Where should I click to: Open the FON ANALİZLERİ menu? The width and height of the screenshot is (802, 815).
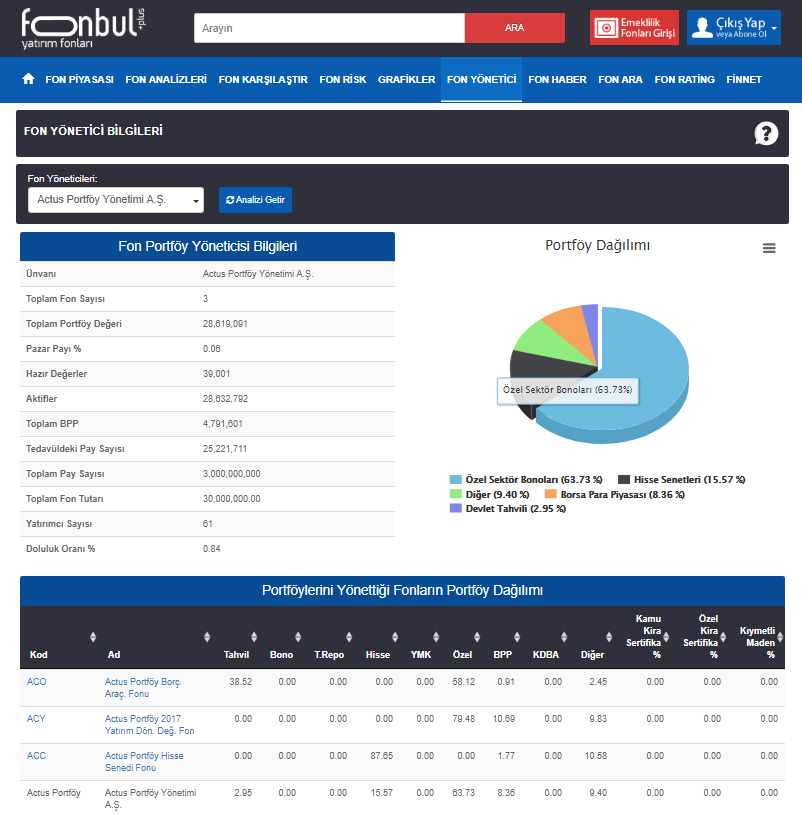coord(166,80)
